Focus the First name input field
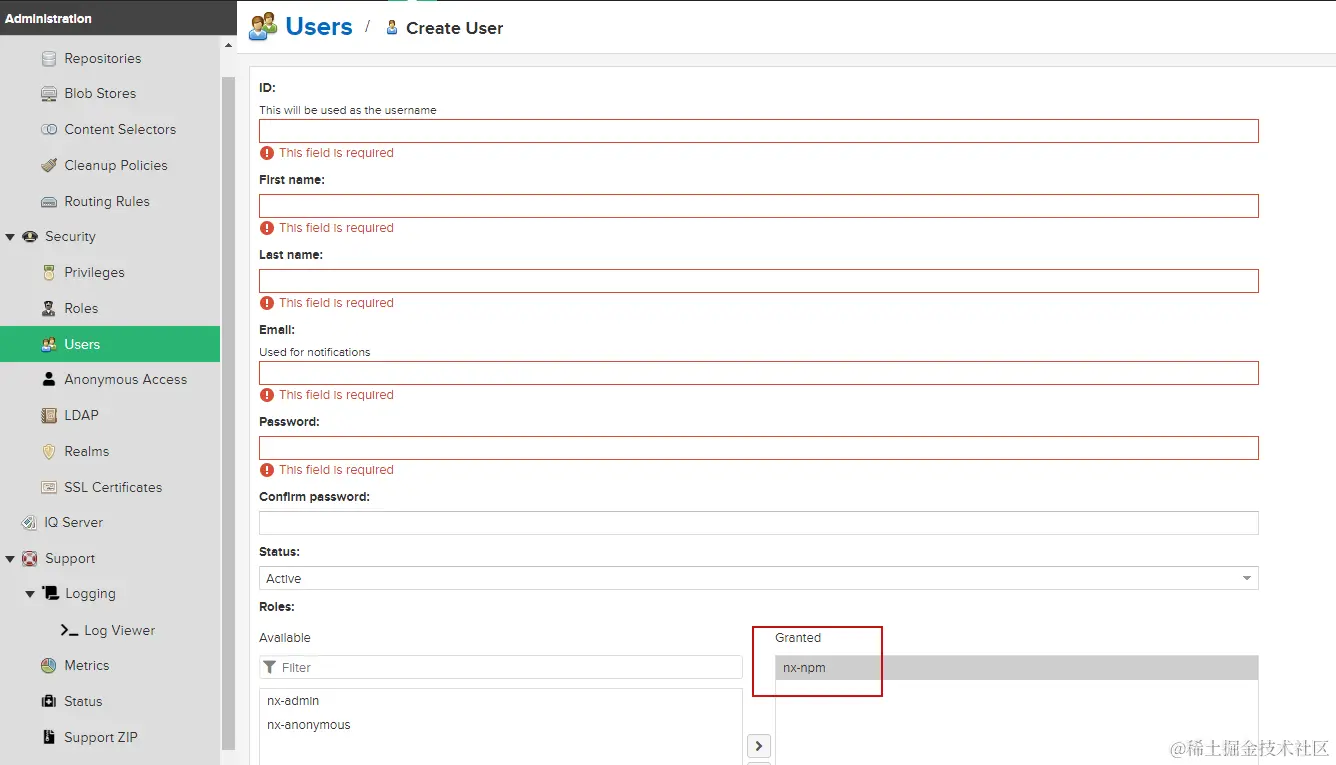This screenshot has width=1336, height=765. 758,206
